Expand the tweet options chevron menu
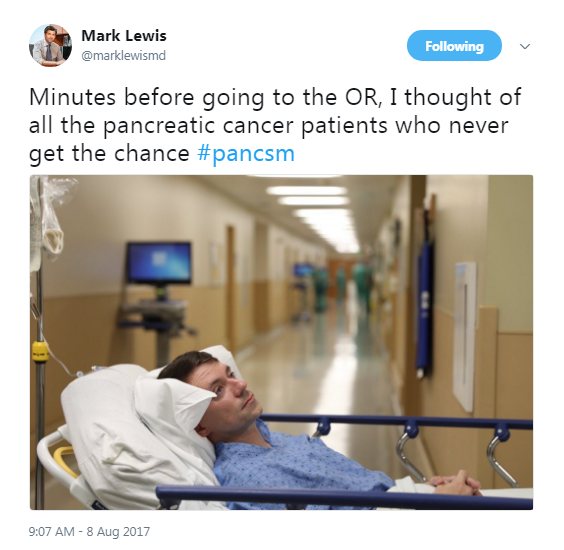The image size is (564, 550). pyautogui.click(x=525, y=46)
